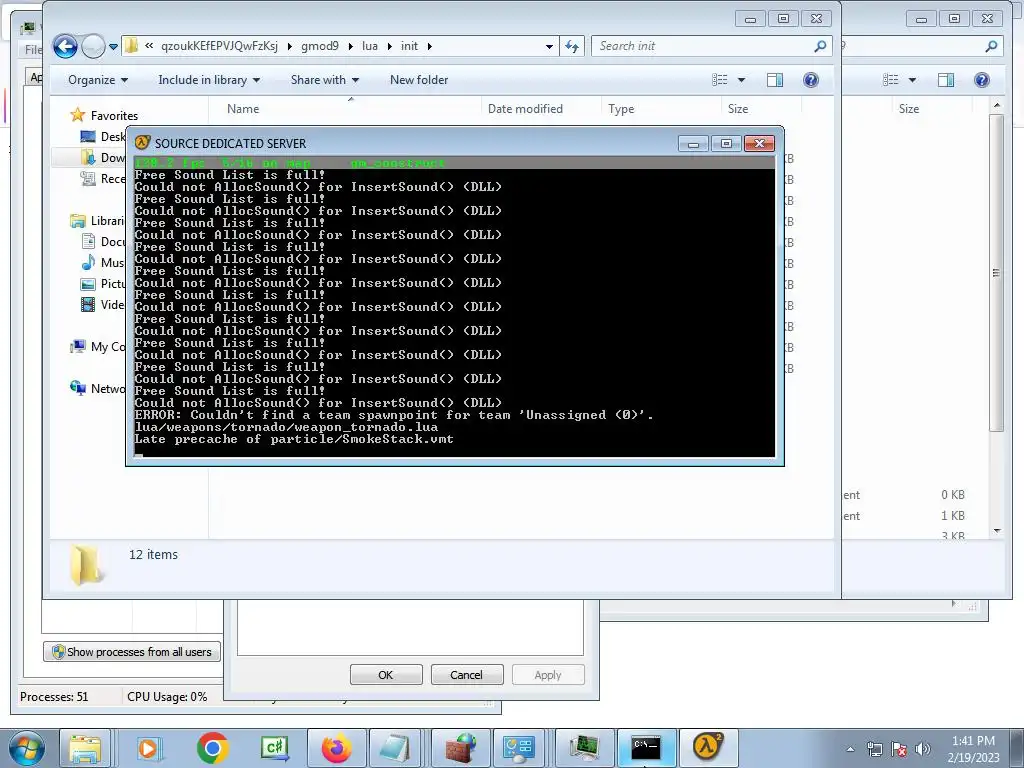Open Google Chrome from taskbar
The height and width of the screenshot is (768, 1024).
click(x=212, y=748)
